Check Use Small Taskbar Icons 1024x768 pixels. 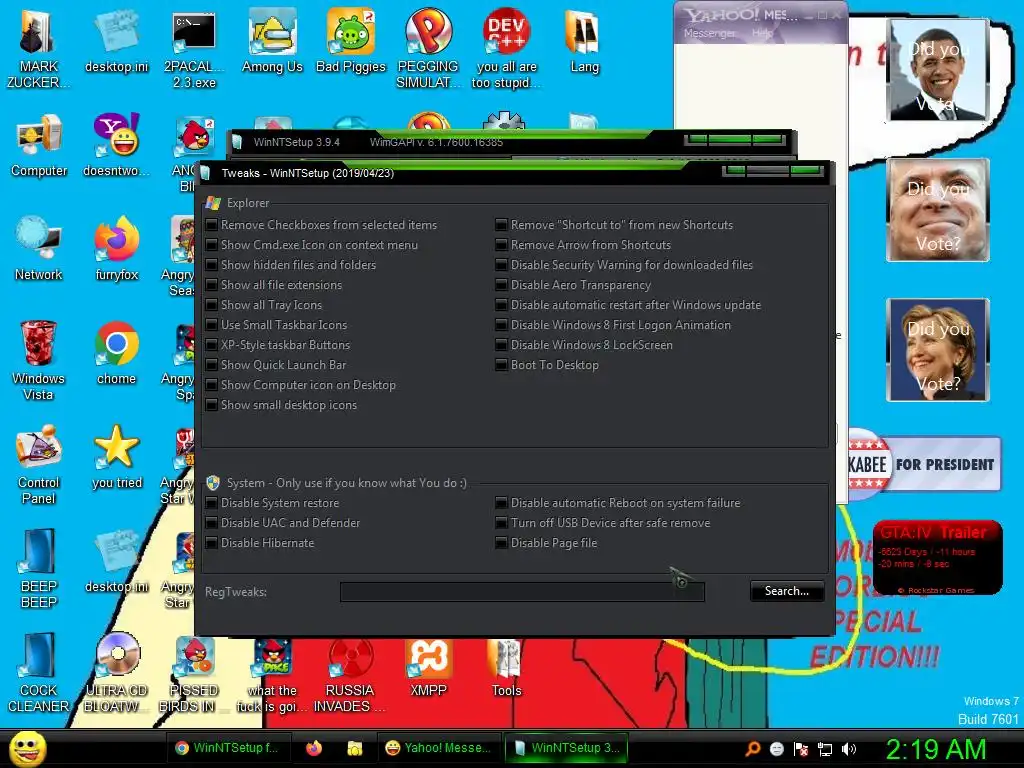(212, 325)
